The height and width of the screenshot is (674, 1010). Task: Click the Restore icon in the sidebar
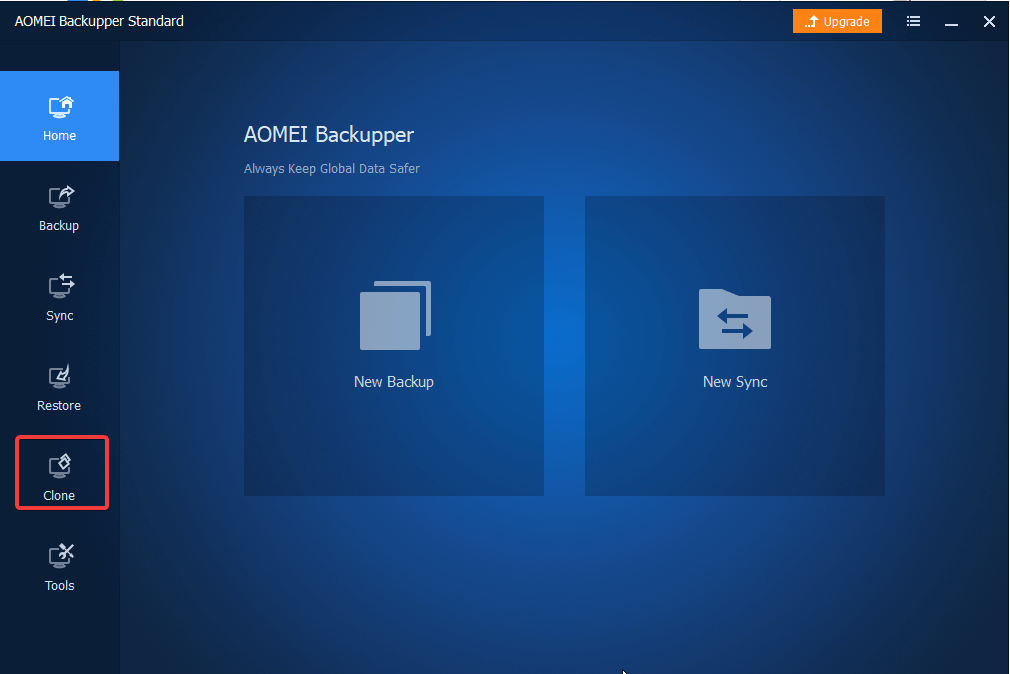pos(59,377)
